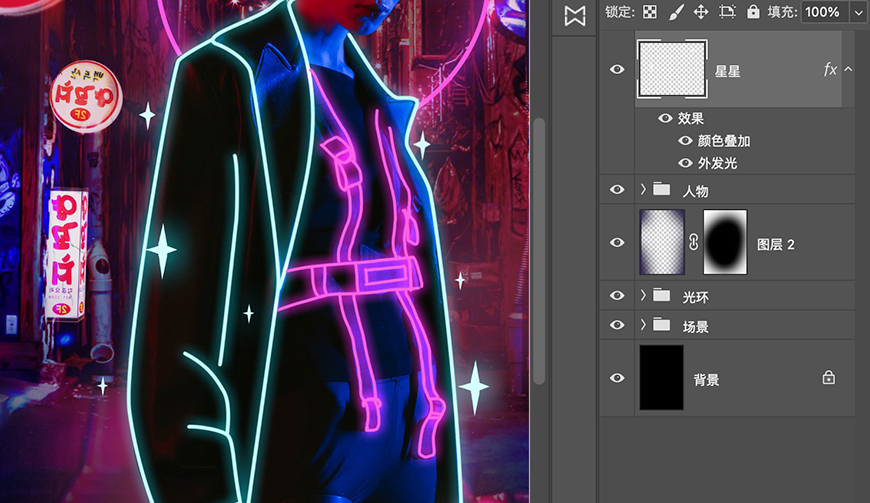
Task: Click the lock transparent pixels icon
Action: click(650, 12)
